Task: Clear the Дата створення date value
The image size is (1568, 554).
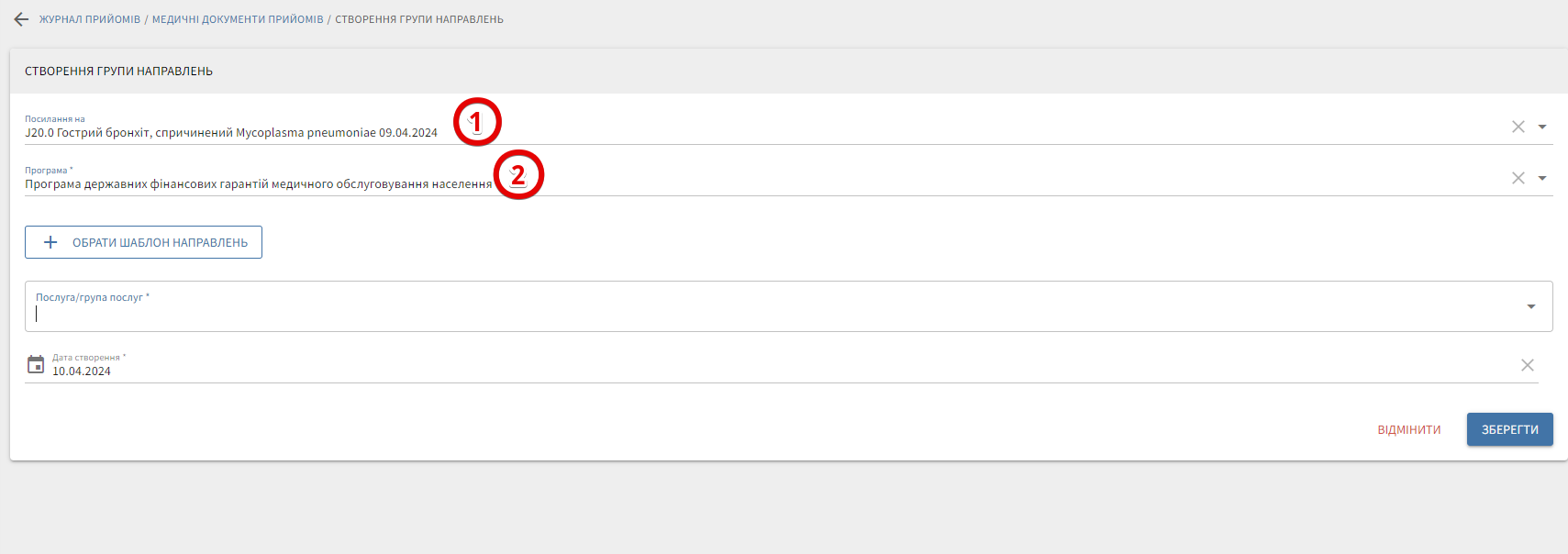Action: click(x=1528, y=365)
